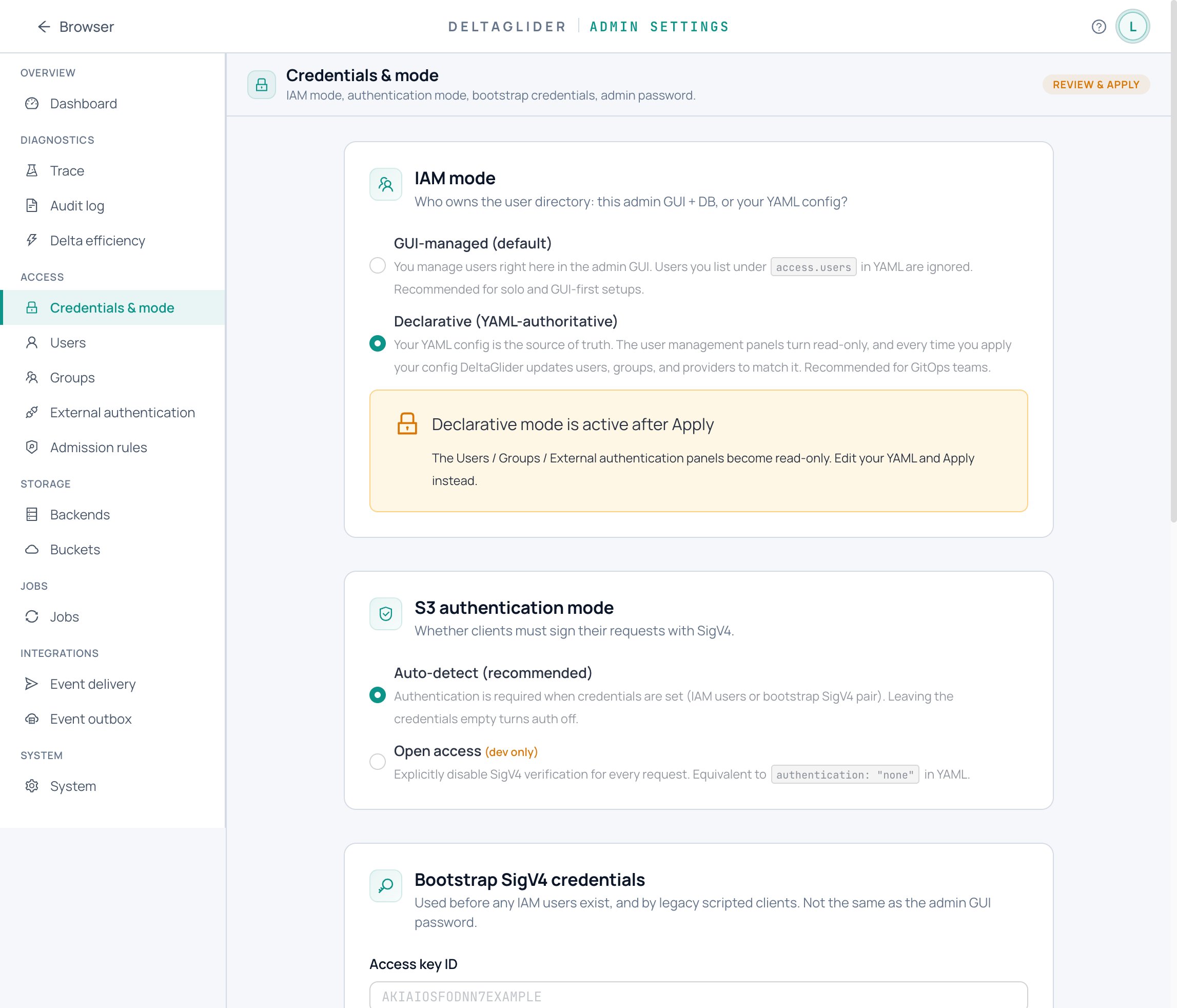Viewport: 1177px width, 1008px height.
Task: Click the page vertical scrollbar
Action: 1173,261
